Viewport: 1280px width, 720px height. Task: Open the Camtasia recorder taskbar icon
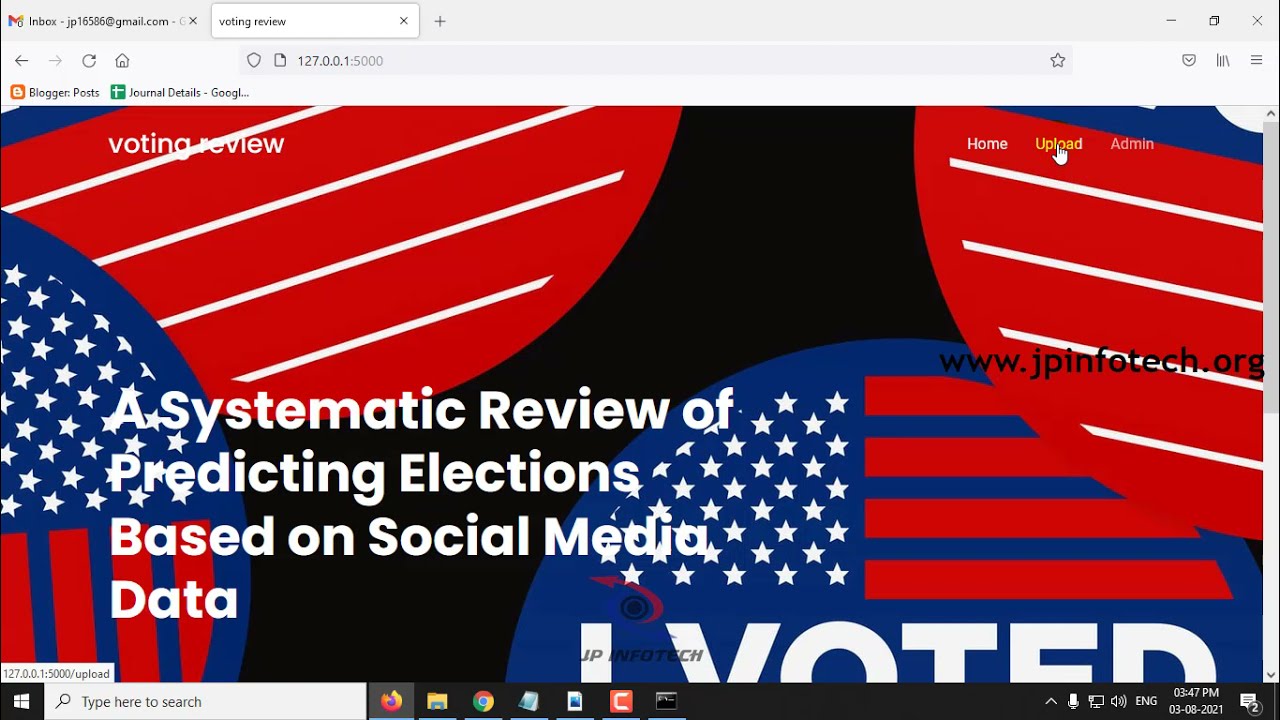pyautogui.click(x=621, y=702)
